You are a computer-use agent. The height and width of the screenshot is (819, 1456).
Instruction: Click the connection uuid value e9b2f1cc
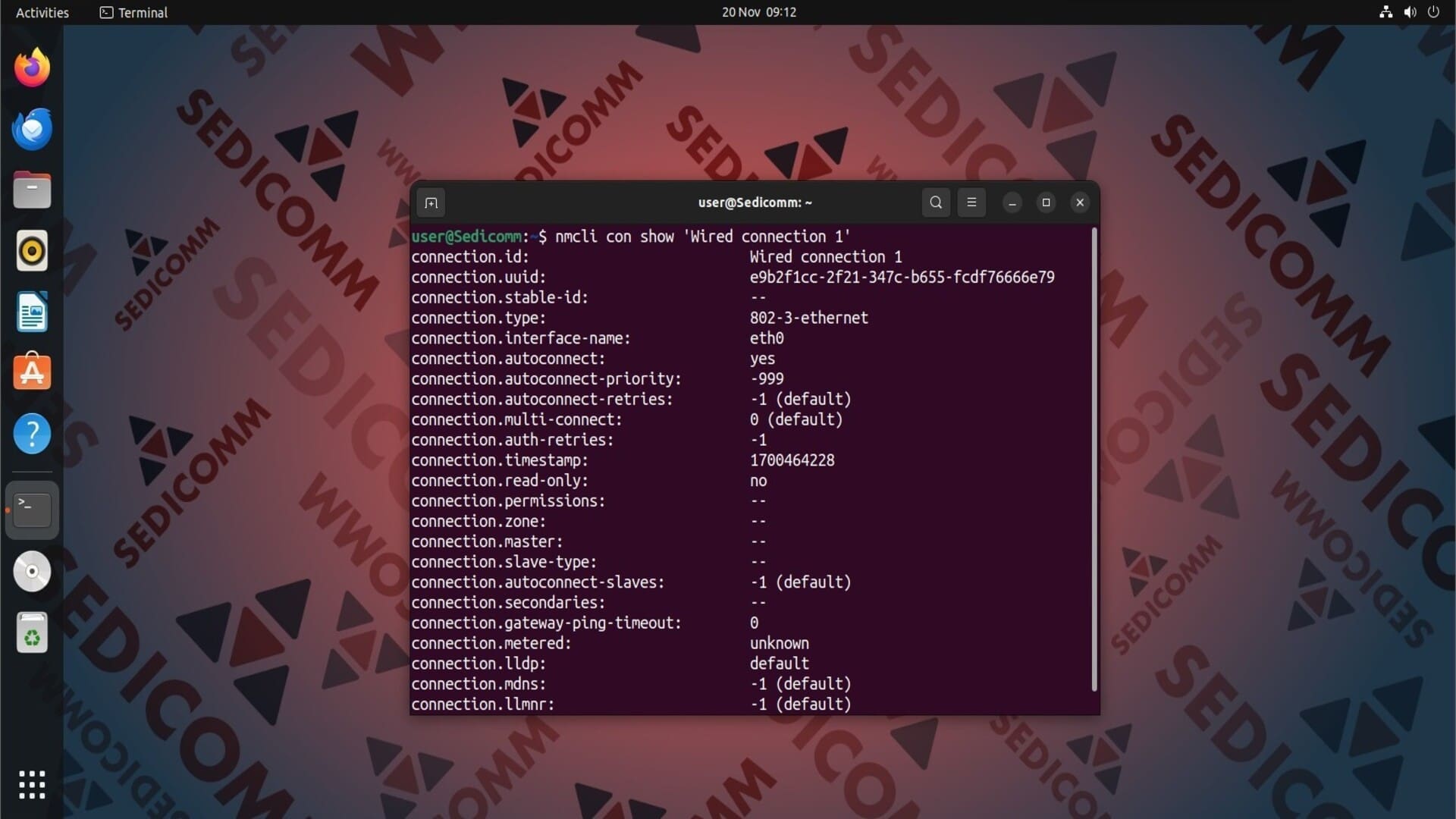point(902,278)
